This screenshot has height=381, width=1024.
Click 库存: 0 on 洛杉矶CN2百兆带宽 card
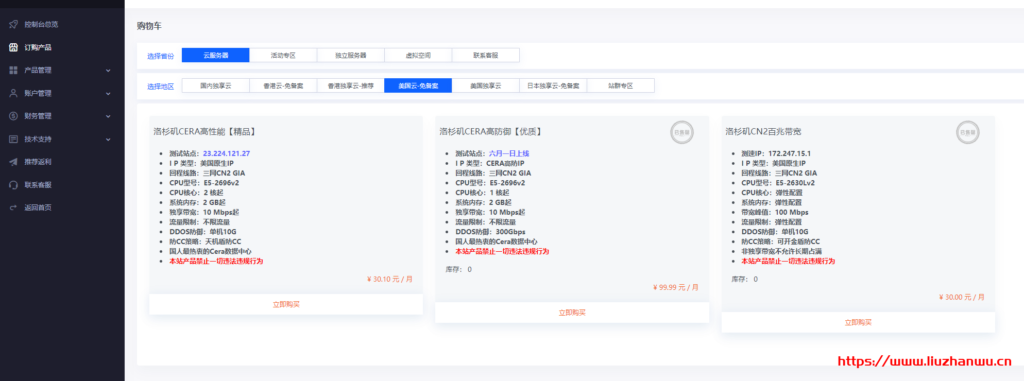point(744,279)
